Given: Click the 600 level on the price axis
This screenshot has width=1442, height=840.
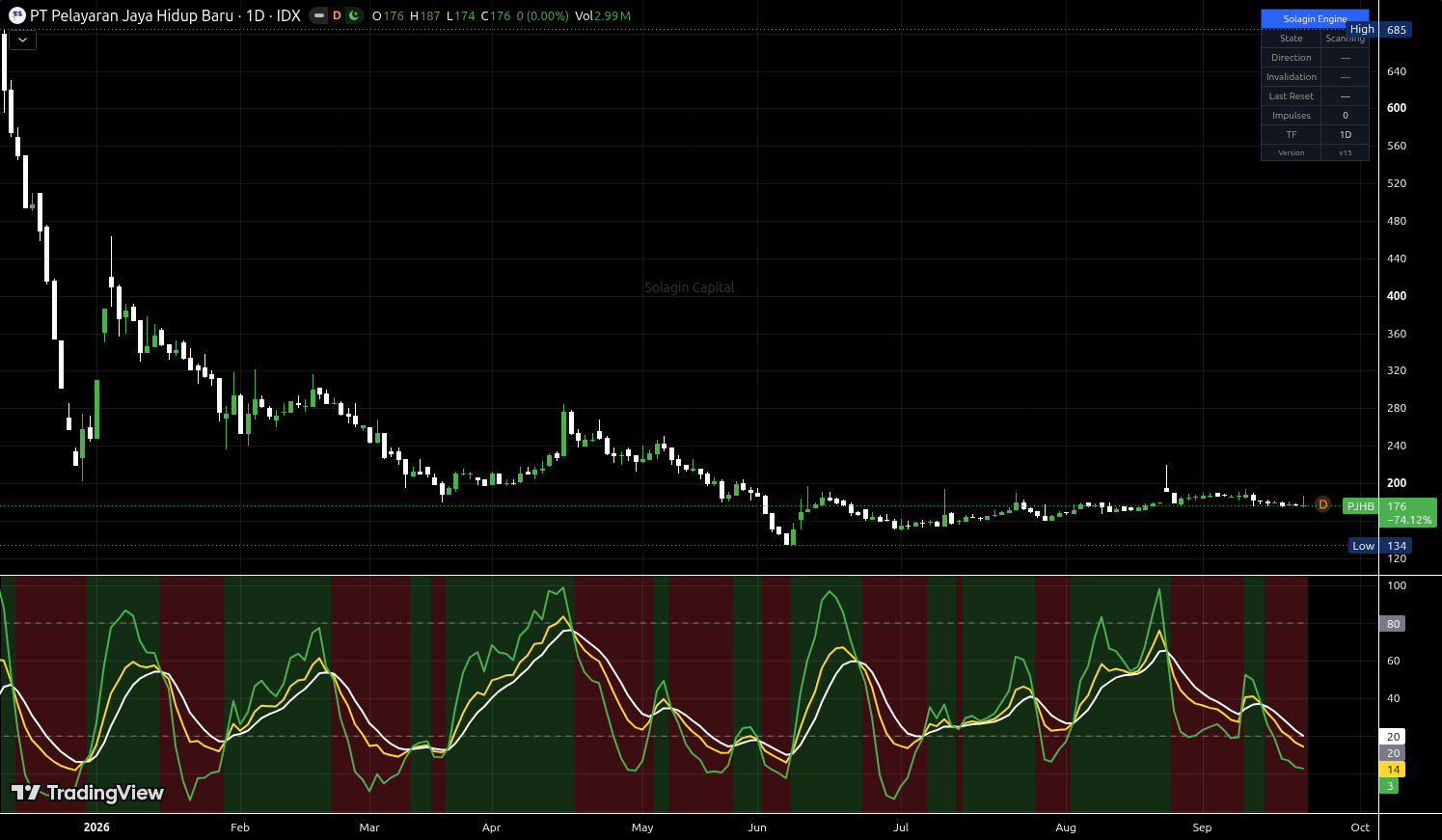Looking at the screenshot, I should [x=1397, y=108].
